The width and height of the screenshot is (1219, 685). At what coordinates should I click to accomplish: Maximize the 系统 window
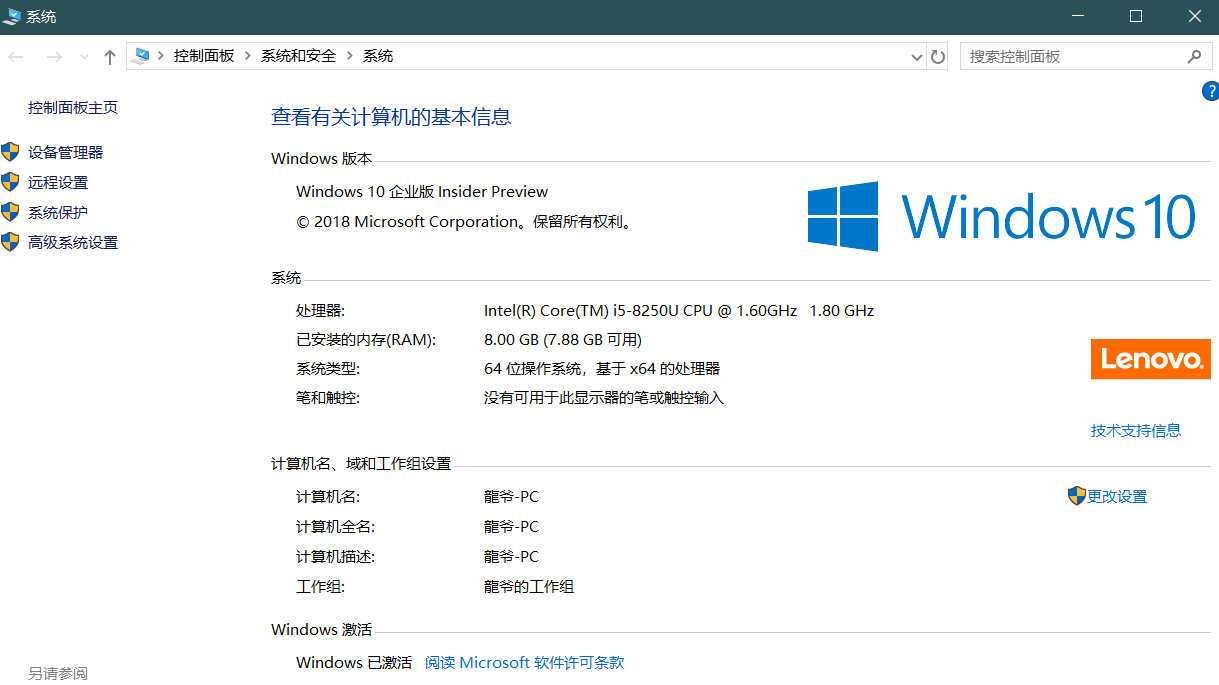click(x=1135, y=16)
